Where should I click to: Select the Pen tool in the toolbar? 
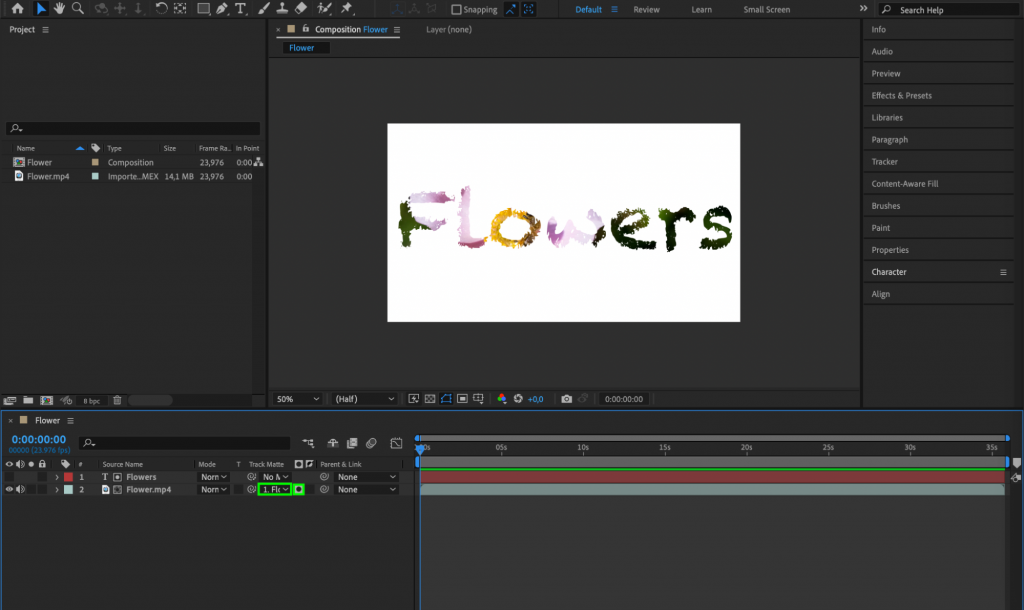pos(221,9)
